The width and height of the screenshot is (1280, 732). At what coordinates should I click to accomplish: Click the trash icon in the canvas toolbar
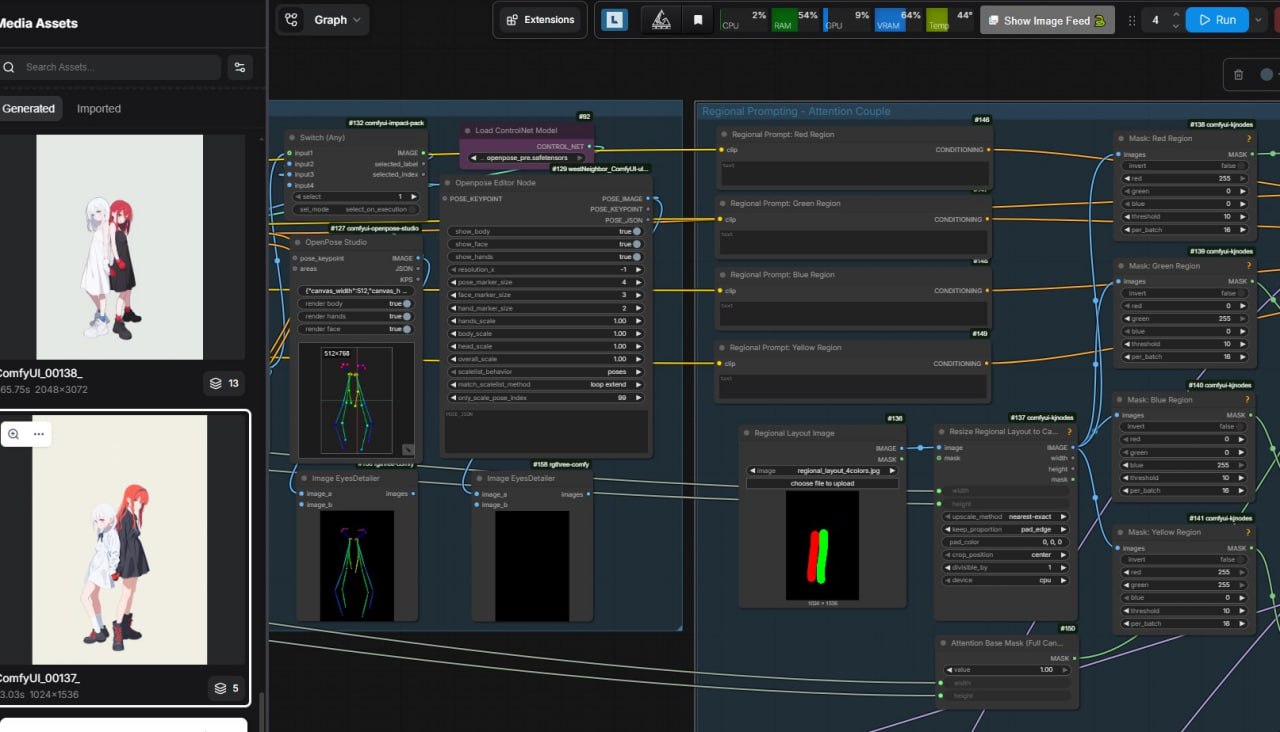click(x=1239, y=74)
